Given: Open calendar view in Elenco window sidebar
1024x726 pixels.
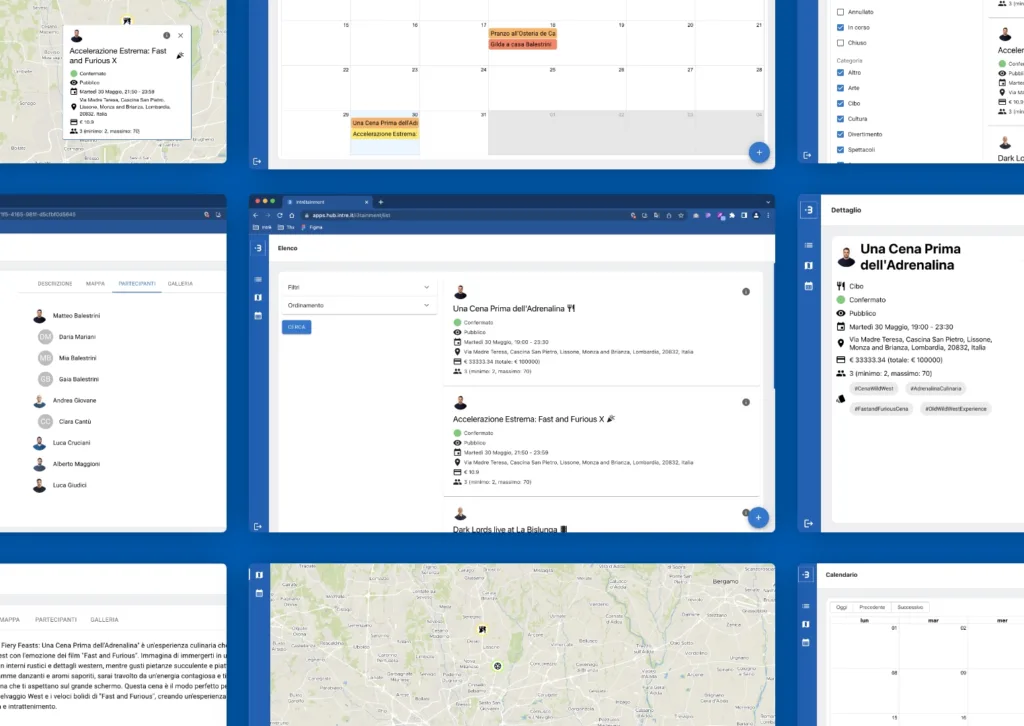Looking at the screenshot, I should [258, 315].
